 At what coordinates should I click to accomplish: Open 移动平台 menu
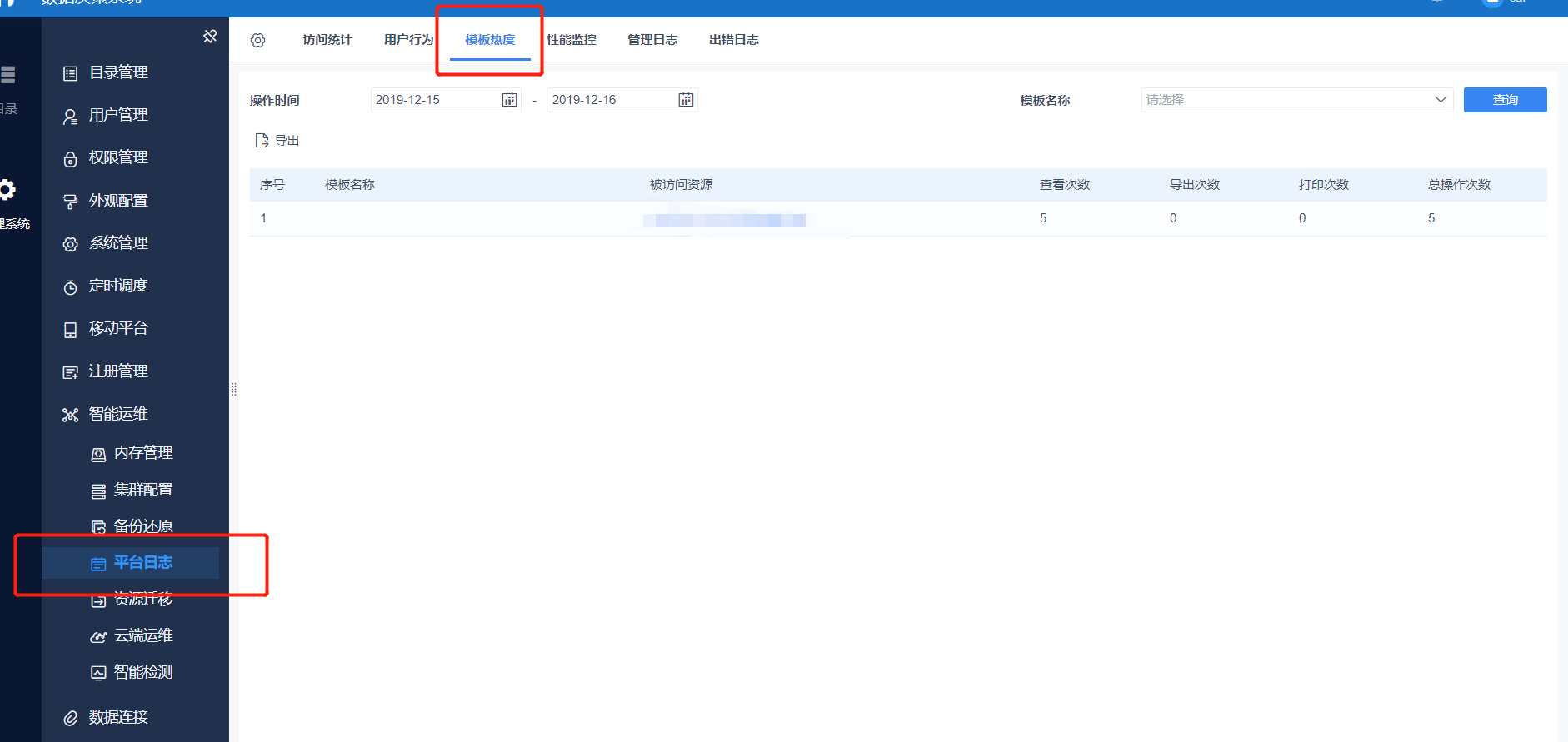click(x=118, y=328)
